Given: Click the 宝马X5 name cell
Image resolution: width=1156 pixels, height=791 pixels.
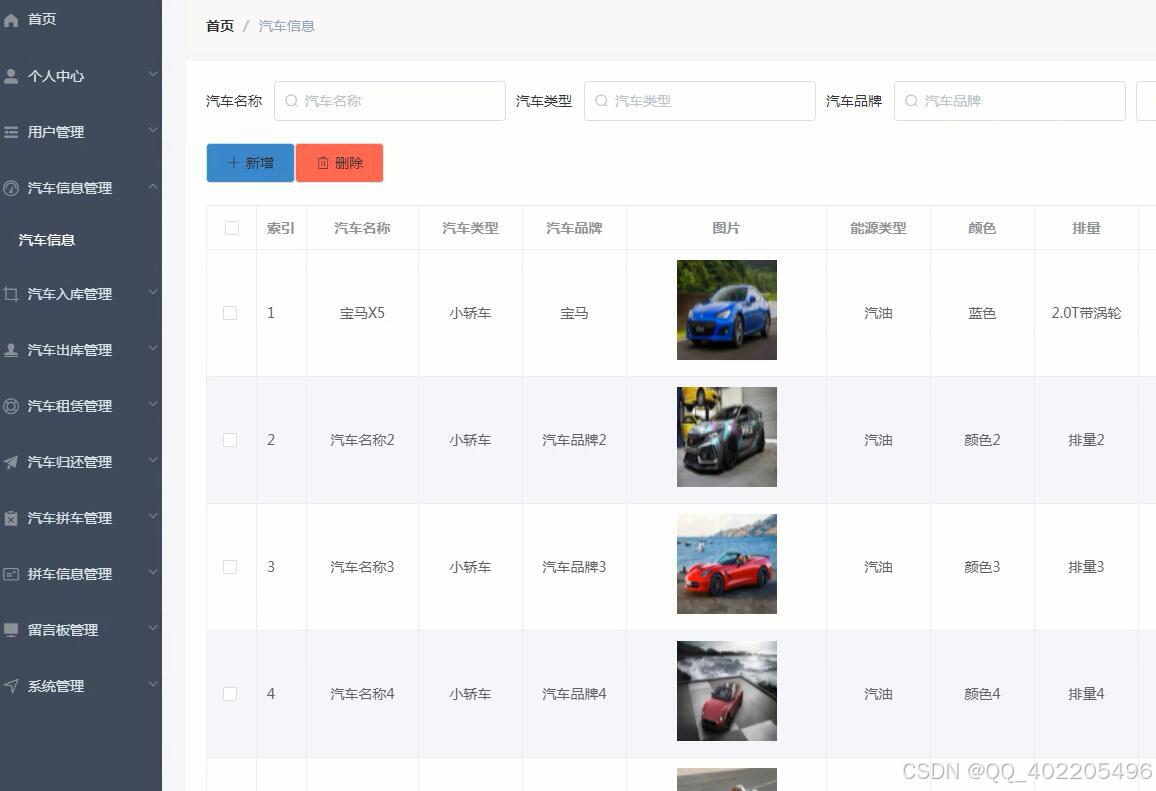Looking at the screenshot, I should 362,313.
